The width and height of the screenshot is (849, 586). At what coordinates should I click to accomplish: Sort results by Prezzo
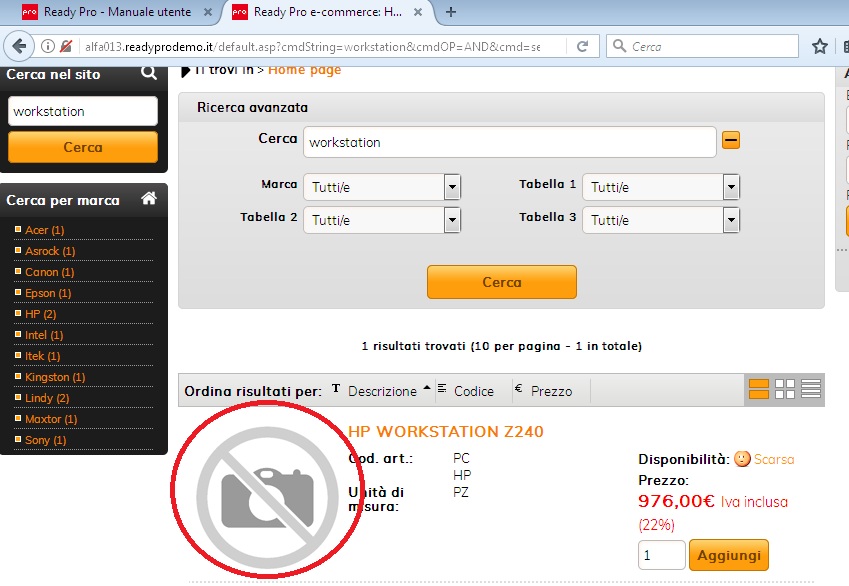click(x=551, y=391)
